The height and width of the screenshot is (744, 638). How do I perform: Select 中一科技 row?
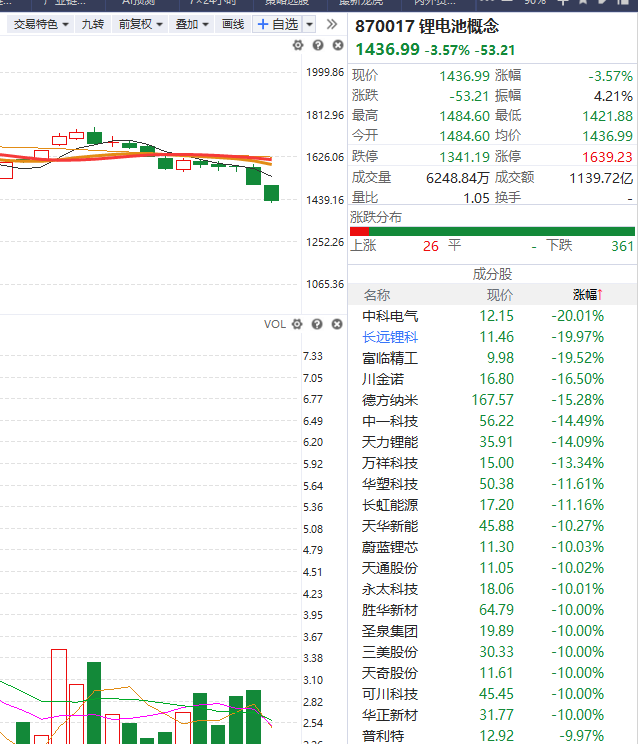click(x=492, y=421)
